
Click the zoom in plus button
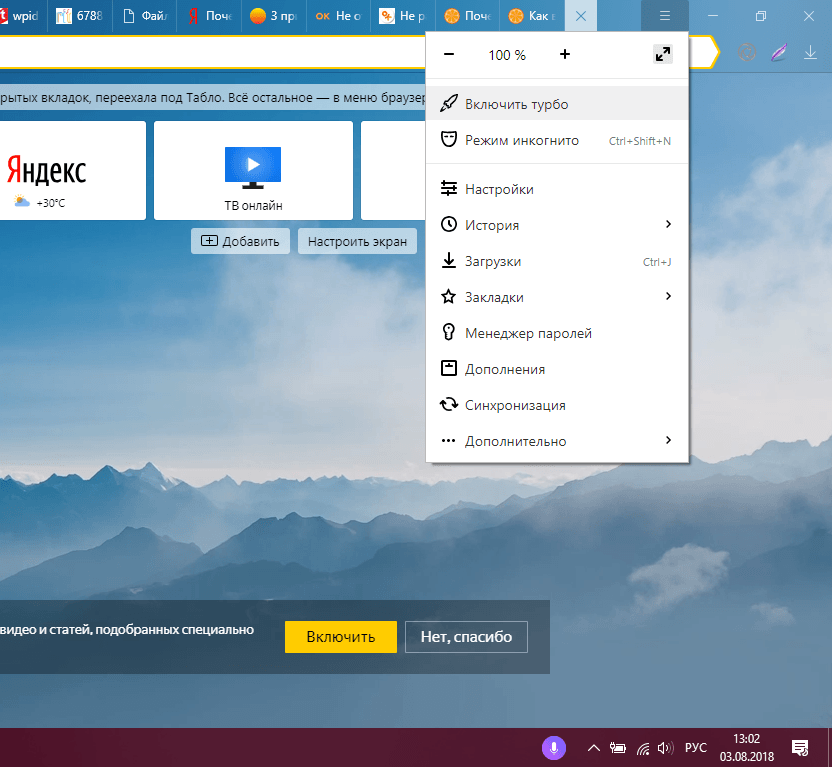565,54
